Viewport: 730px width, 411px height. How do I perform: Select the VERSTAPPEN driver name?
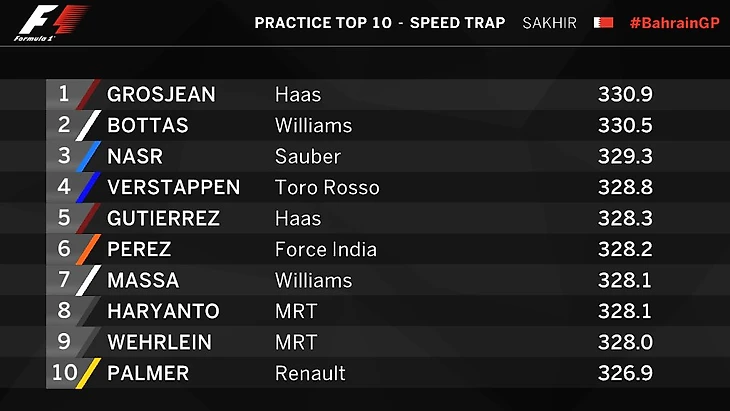173,187
